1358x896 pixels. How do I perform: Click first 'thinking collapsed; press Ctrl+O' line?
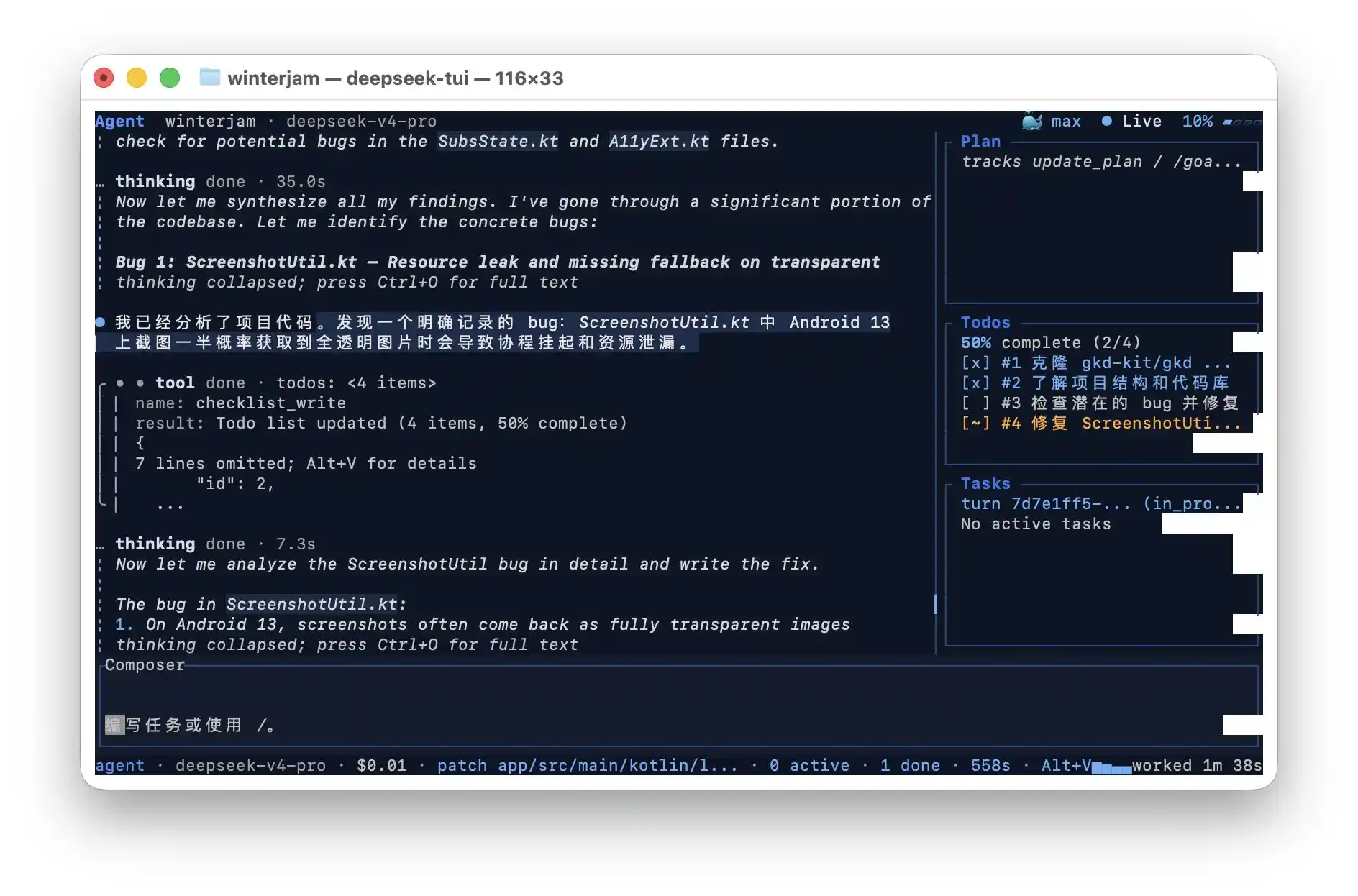coord(347,282)
